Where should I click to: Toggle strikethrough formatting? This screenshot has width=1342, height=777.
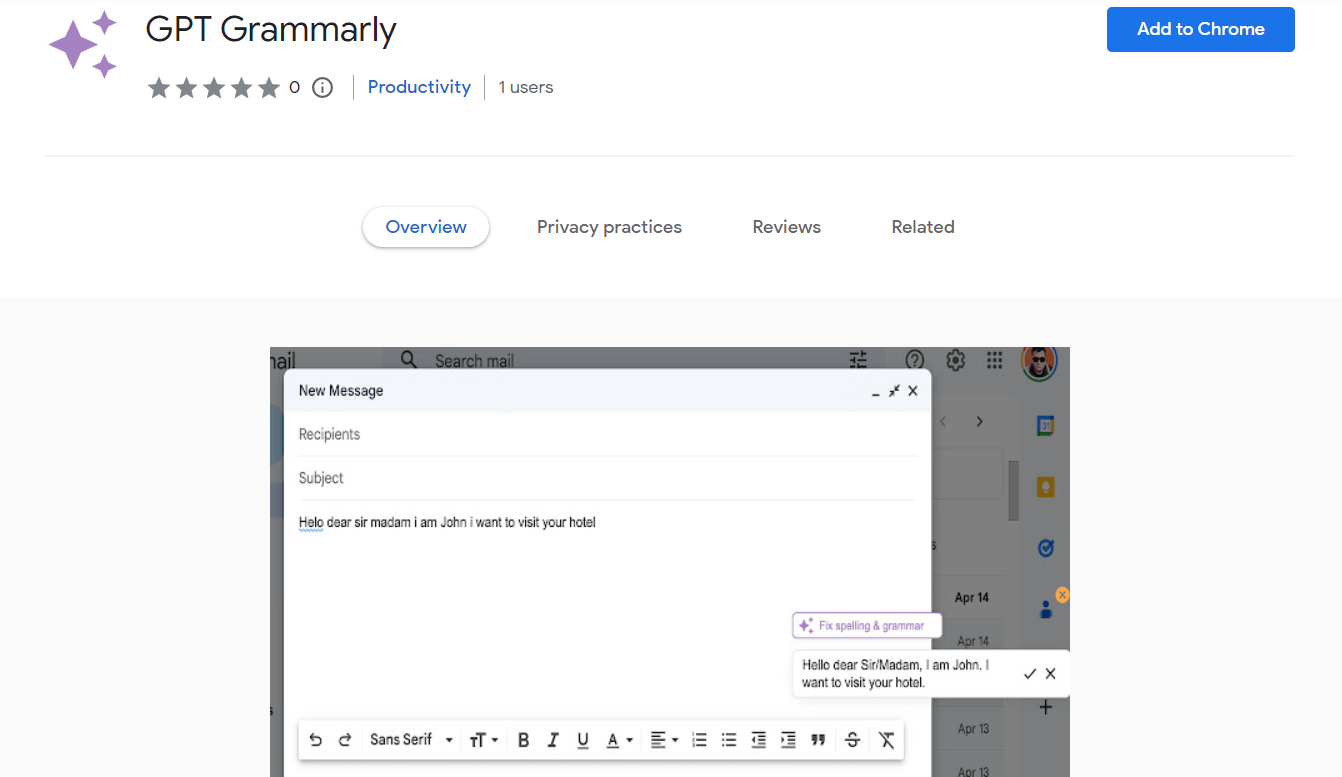pyautogui.click(x=853, y=740)
